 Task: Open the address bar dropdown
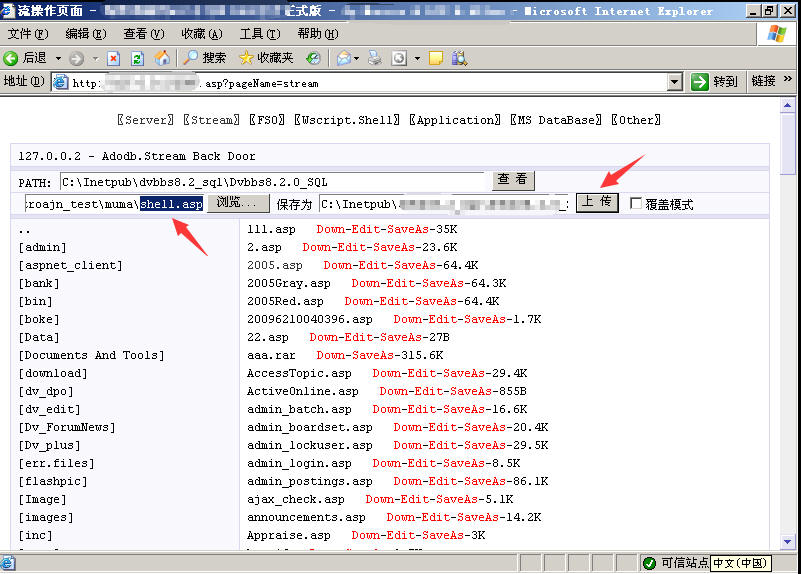click(675, 82)
